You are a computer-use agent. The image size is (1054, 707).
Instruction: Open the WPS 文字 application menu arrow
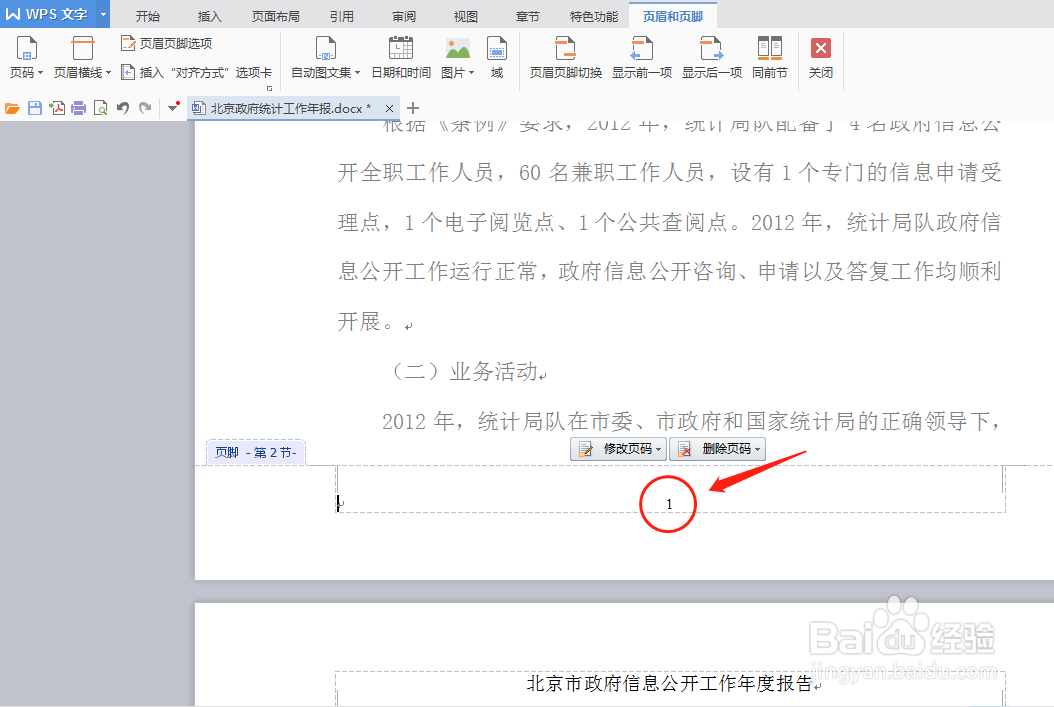[103, 14]
